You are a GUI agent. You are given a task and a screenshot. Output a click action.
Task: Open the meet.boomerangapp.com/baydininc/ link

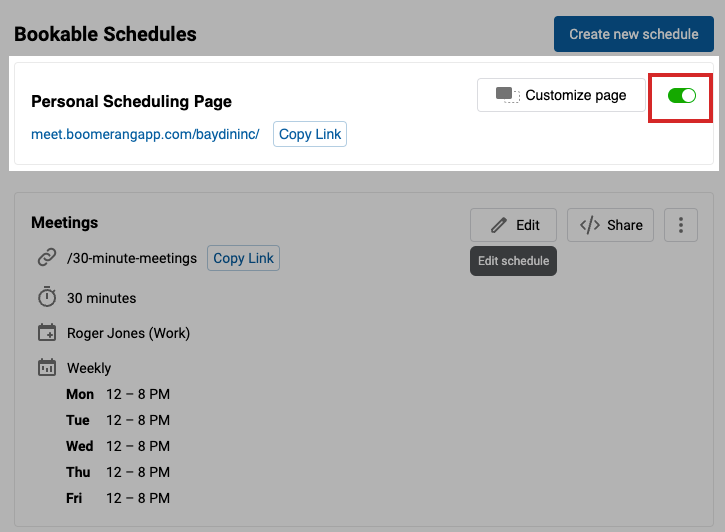145,134
